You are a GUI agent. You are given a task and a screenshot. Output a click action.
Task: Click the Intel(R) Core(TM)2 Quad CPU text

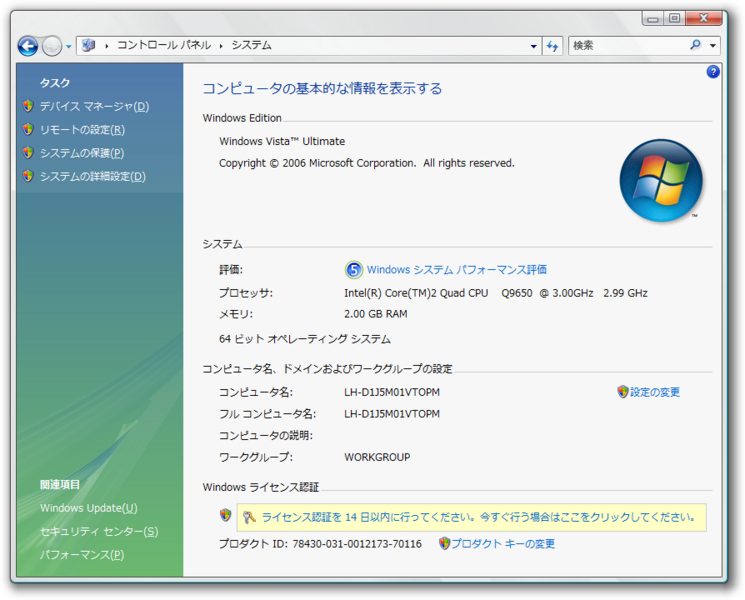(416, 293)
